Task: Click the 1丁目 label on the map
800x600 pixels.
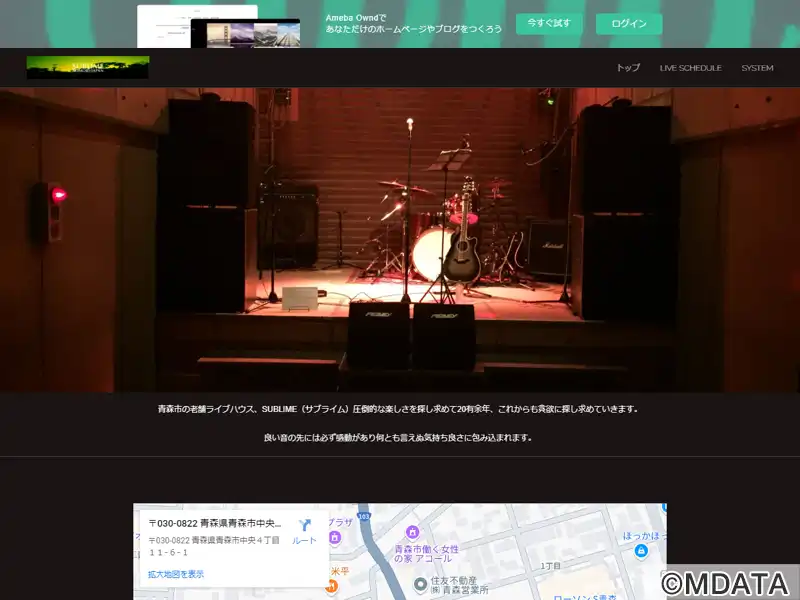Action: 551,566
